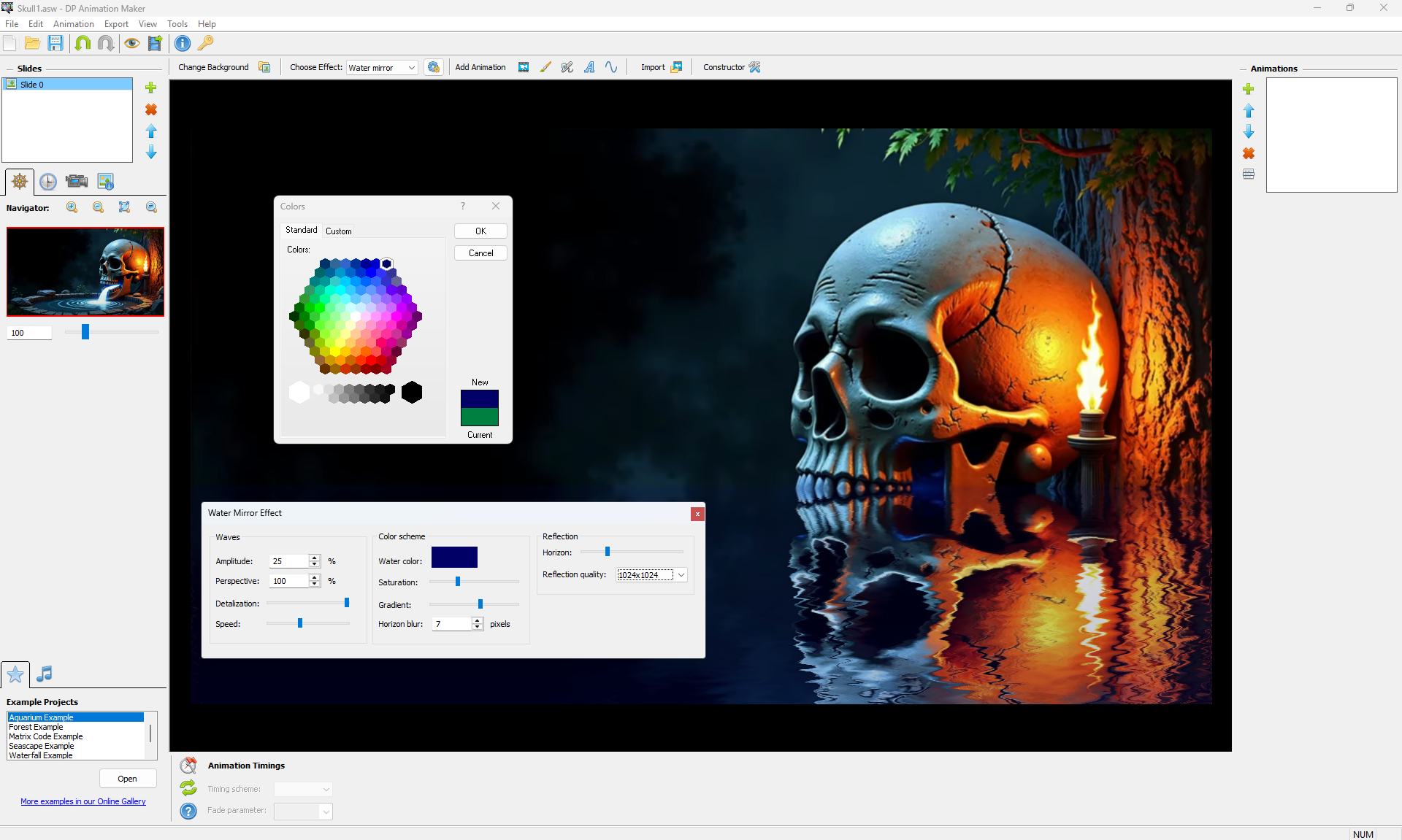Image resolution: width=1402 pixels, height=840 pixels.
Task: Increase Amplitude with the up stepper arrow
Action: coord(315,558)
